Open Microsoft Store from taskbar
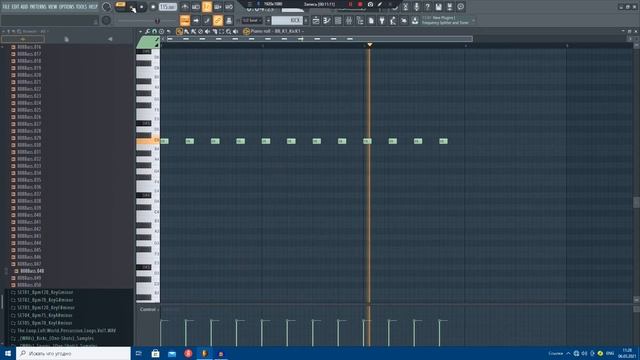Viewport: 640px width, 360px height. [155, 353]
